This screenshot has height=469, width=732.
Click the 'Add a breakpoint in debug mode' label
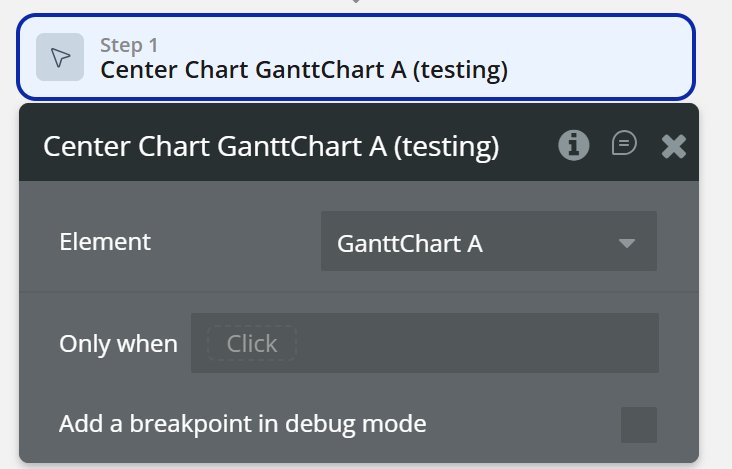[243, 424]
